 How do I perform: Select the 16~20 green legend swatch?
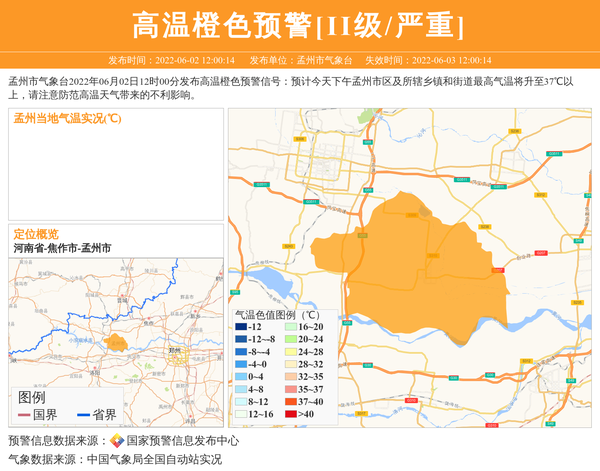pyautogui.click(x=291, y=327)
